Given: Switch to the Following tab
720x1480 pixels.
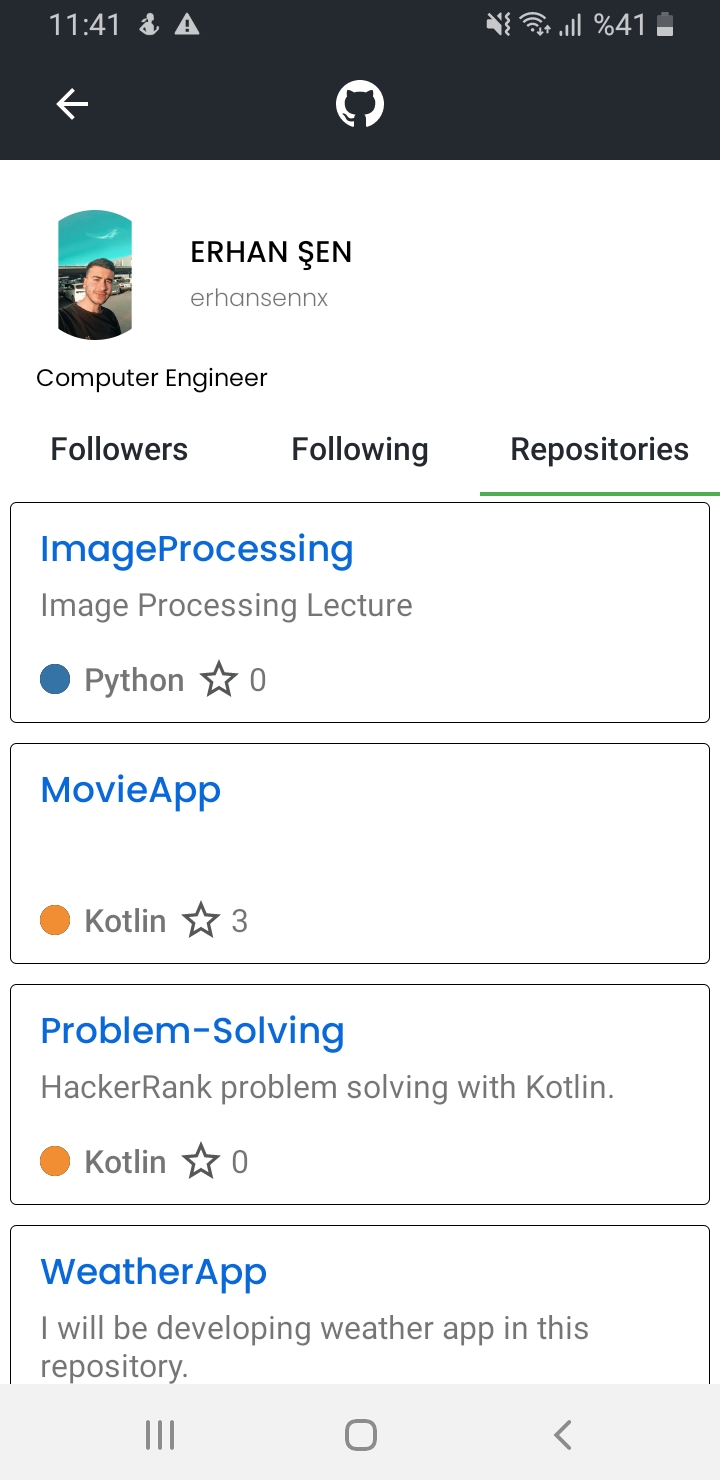Looking at the screenshot, I should point(359,449).
